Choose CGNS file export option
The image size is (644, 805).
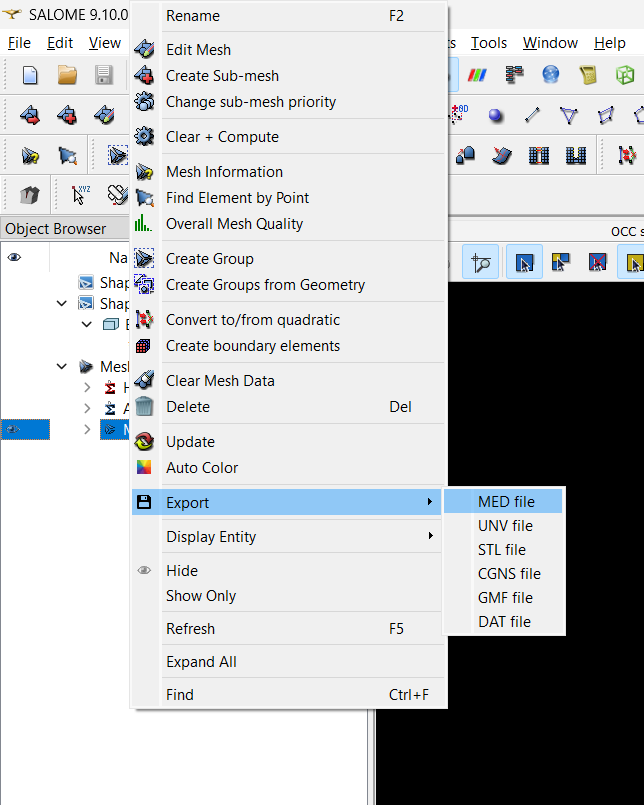point(503,573)
